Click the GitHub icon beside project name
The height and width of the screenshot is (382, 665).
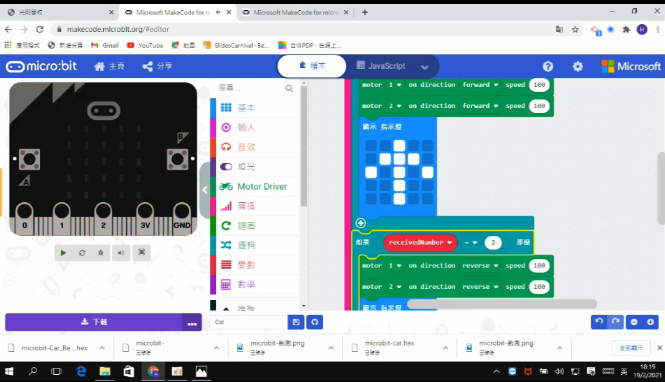(x=315, y=322)
